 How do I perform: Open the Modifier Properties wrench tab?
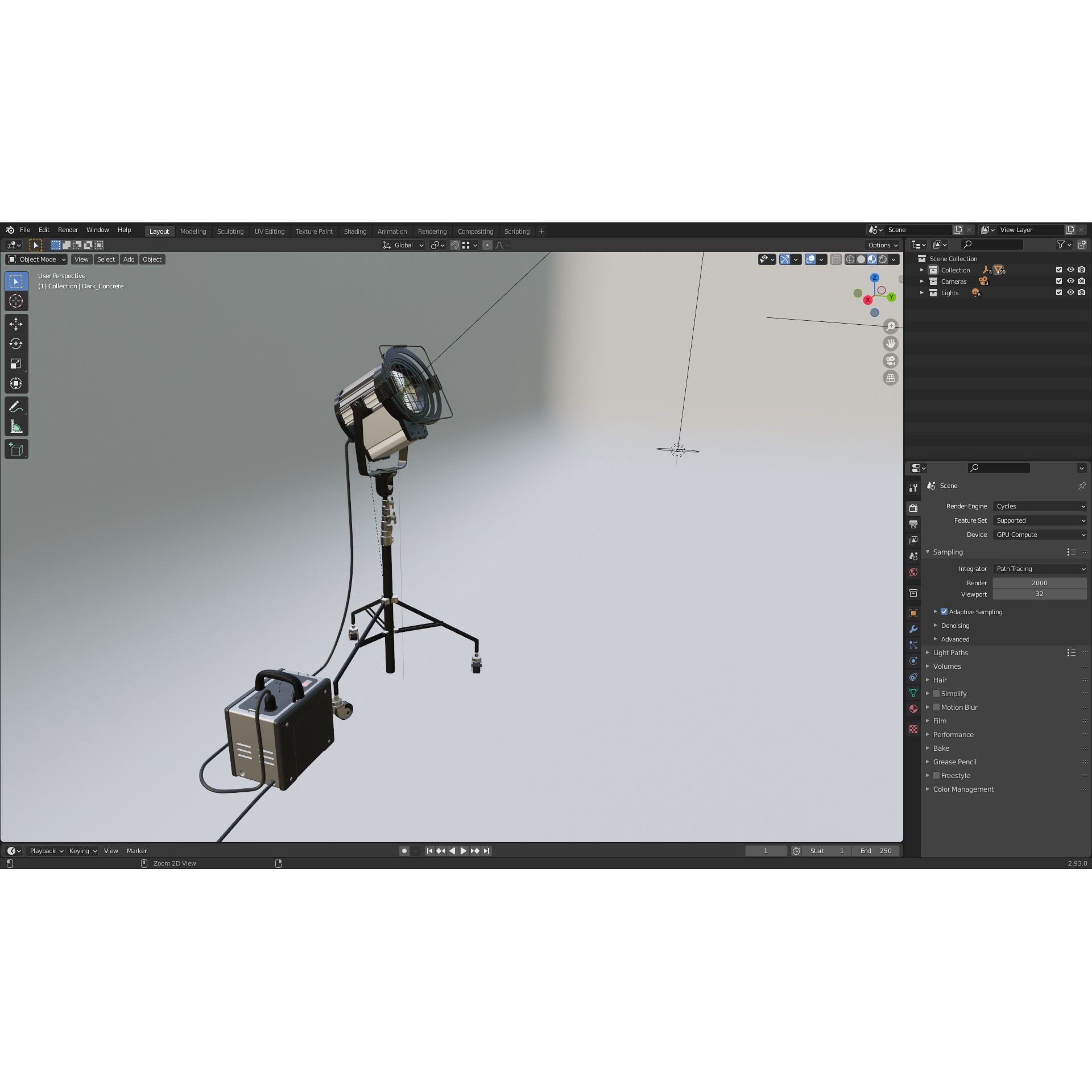pos(913,628)
